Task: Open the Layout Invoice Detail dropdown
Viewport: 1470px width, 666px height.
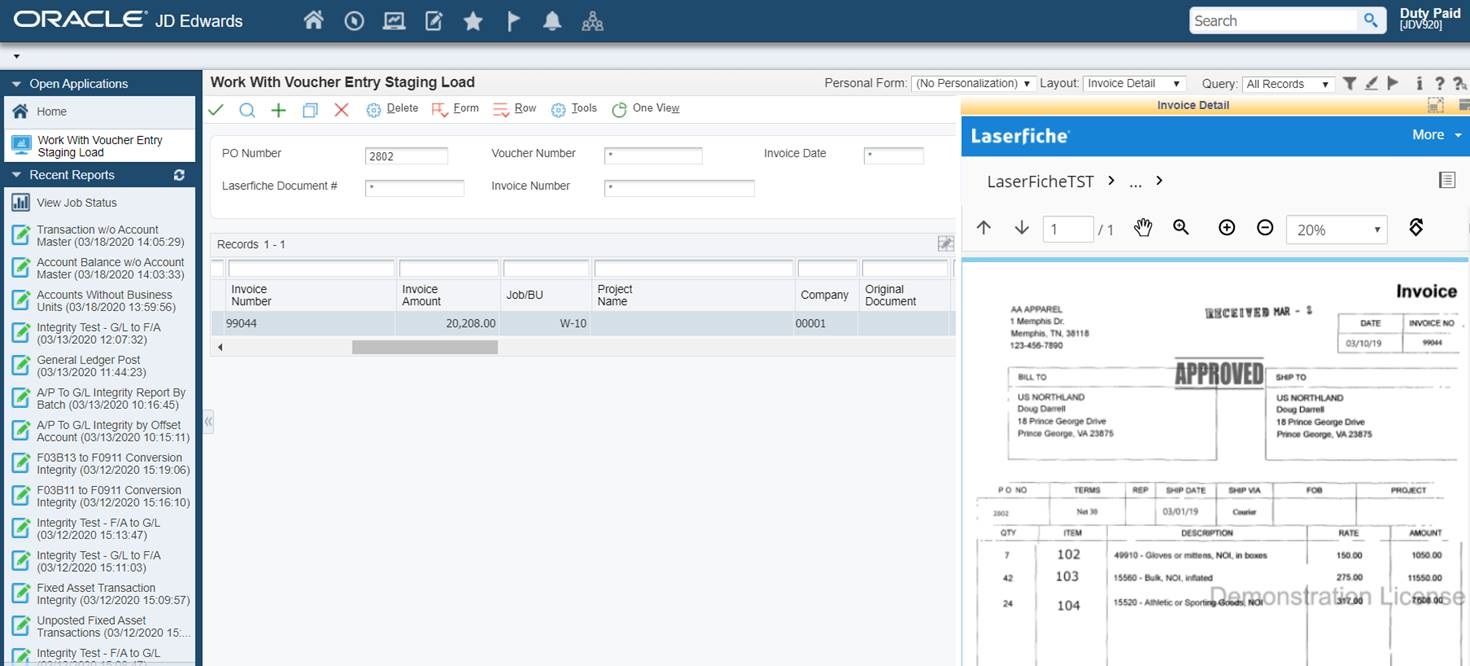Action: [x=1134, y=84]
